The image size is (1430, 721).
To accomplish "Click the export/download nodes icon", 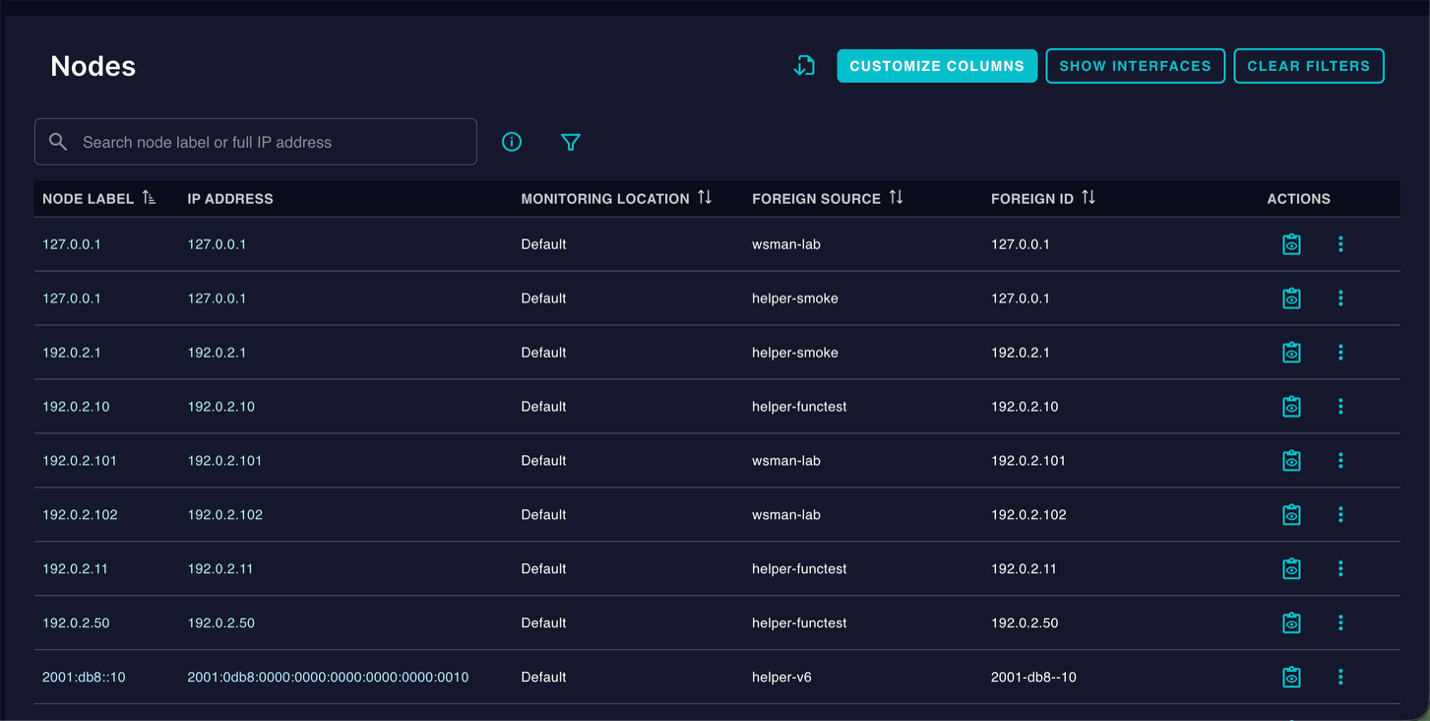I will tap(804, 66).
